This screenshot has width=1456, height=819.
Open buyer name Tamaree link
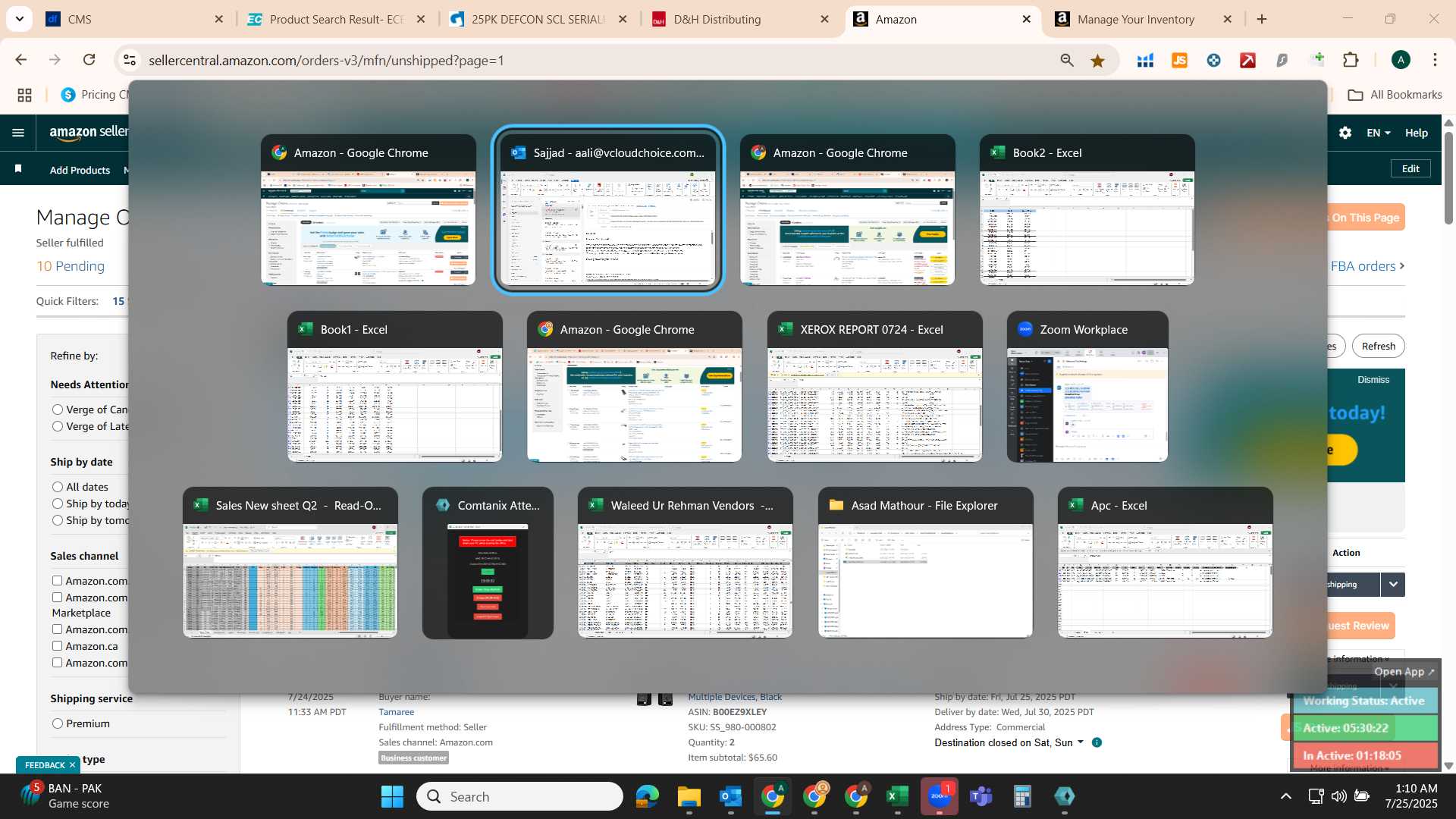click(397, 712)
